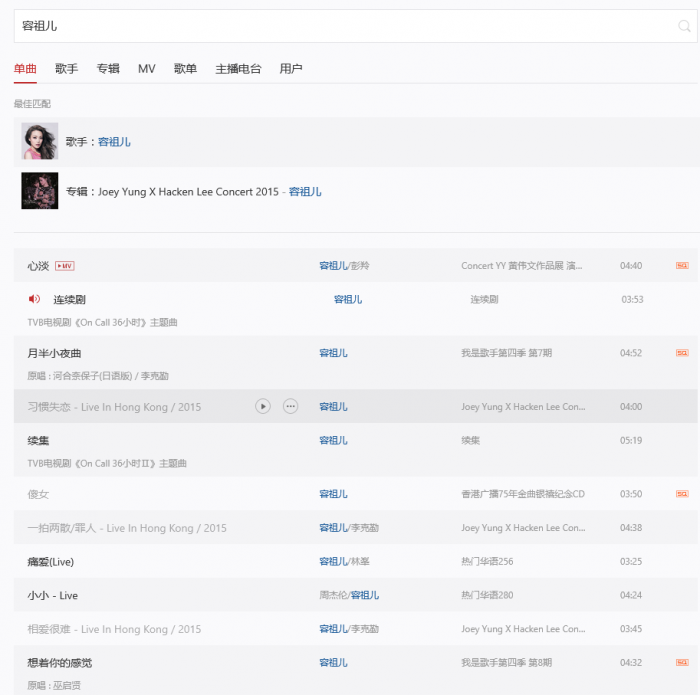Screen dimensions: 700x695
Task: Switch to the 歌手 tab
Action: (66, 69)
